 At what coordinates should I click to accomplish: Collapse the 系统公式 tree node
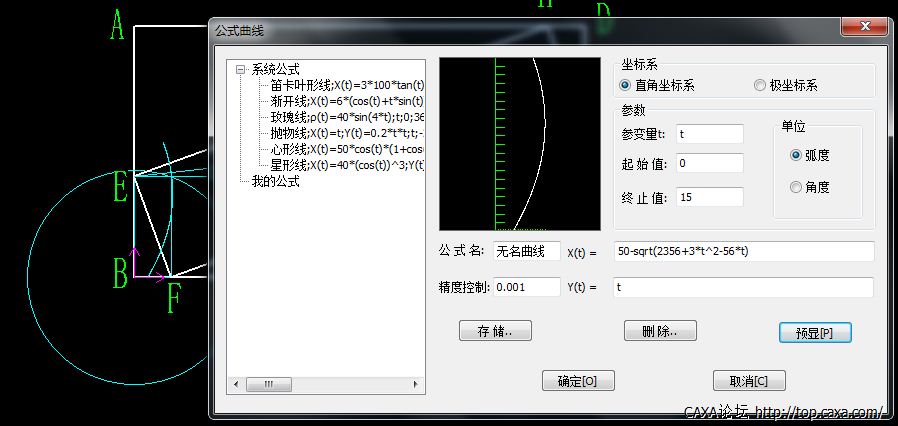click(x=240, y=70)
